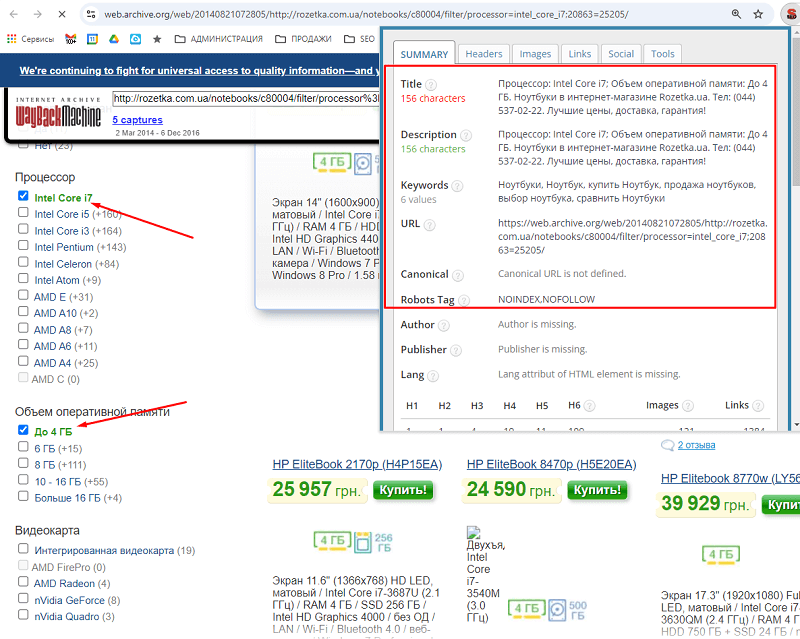
Task: Check the Интегрированная видеокарта filter
Action: point(23,548)
